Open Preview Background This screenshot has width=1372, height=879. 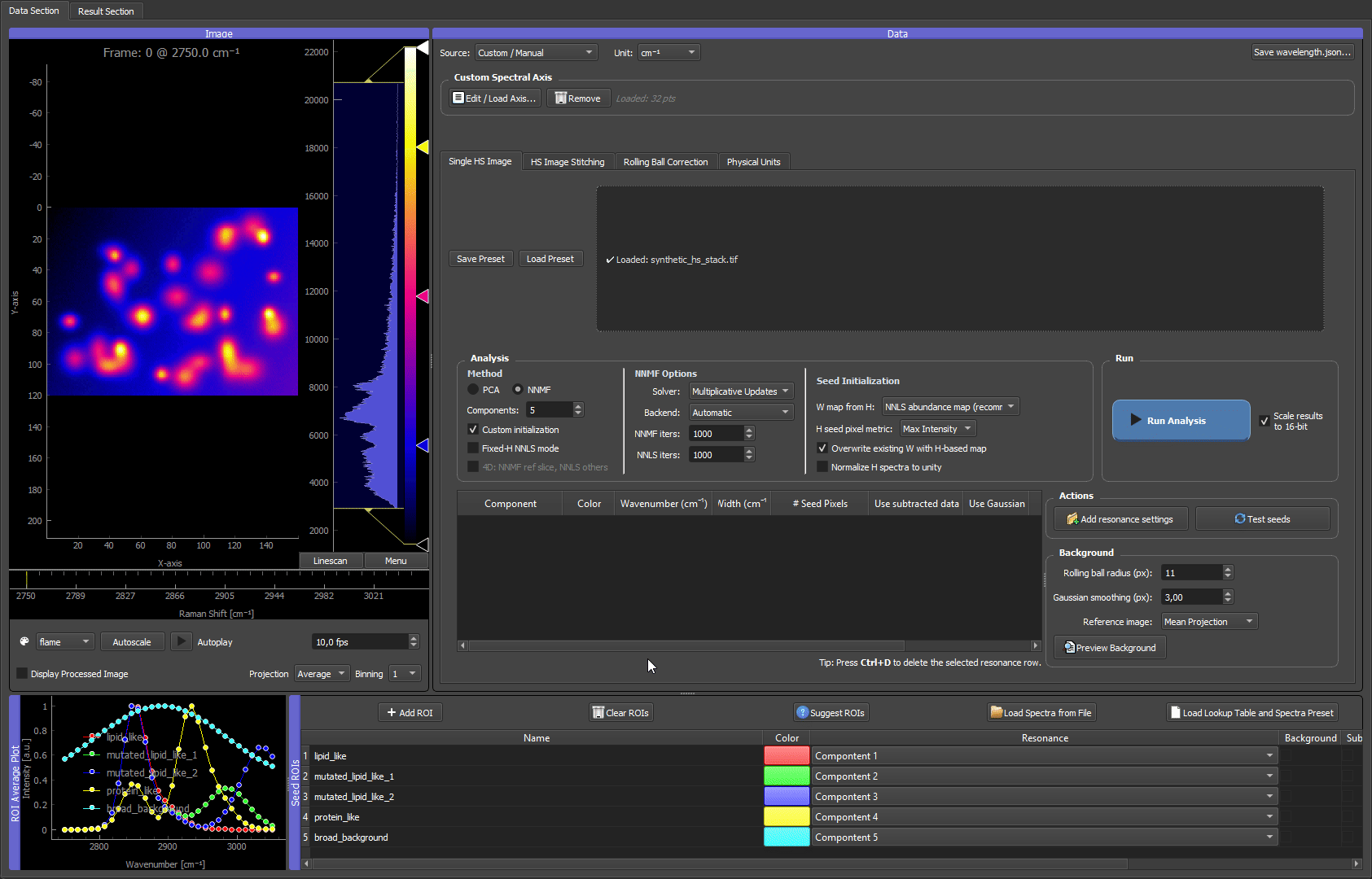[x=1110, y=648]
